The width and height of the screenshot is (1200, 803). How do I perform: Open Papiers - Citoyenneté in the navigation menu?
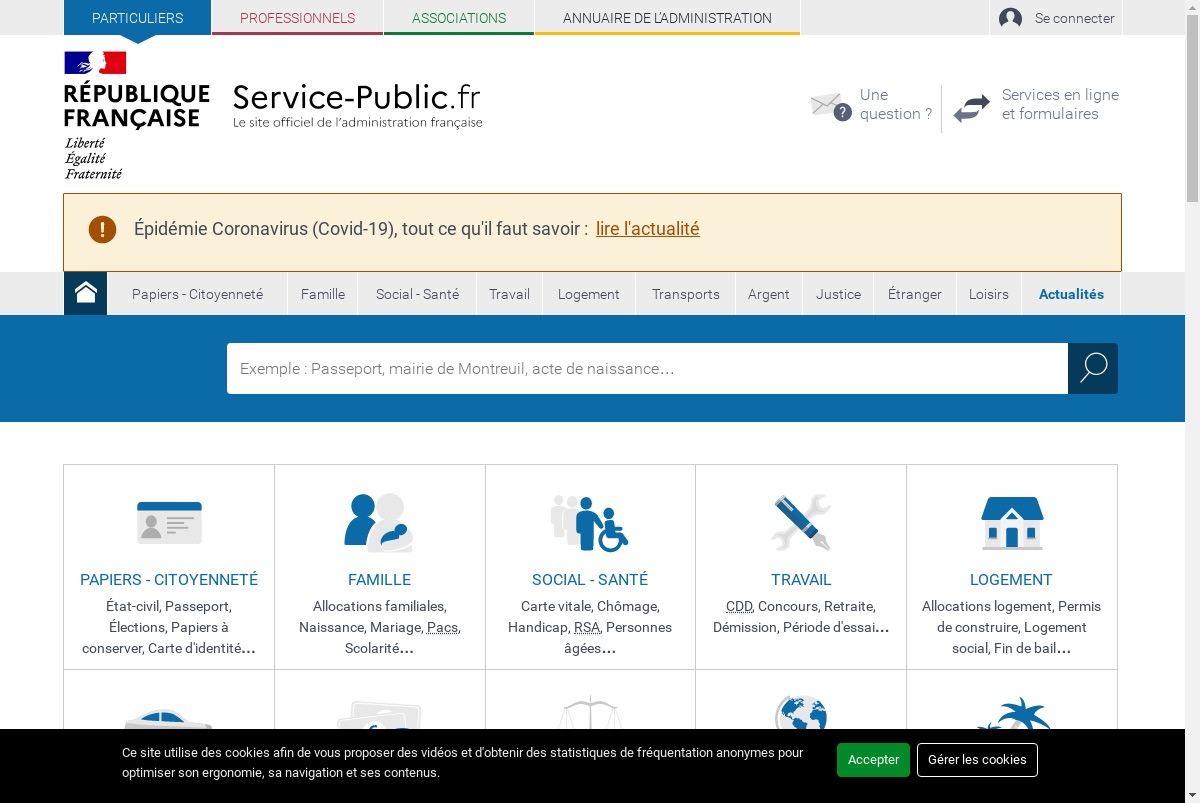click(x=197, y=294)
